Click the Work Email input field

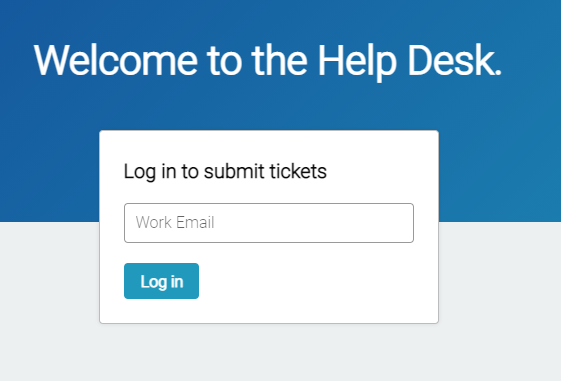269,223
